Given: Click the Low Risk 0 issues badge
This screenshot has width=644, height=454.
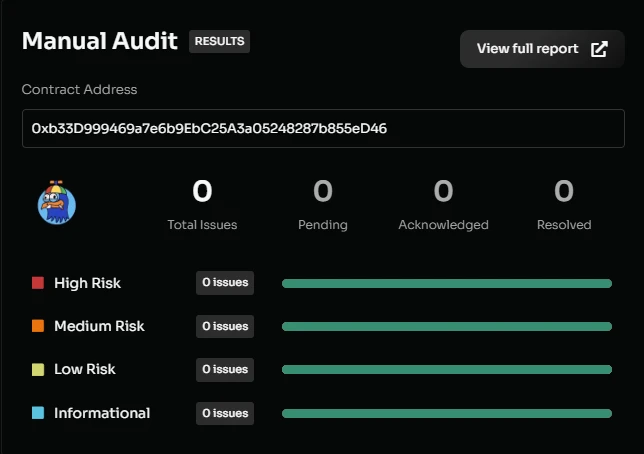Looking at the screenshot, I should coord(225,369).
